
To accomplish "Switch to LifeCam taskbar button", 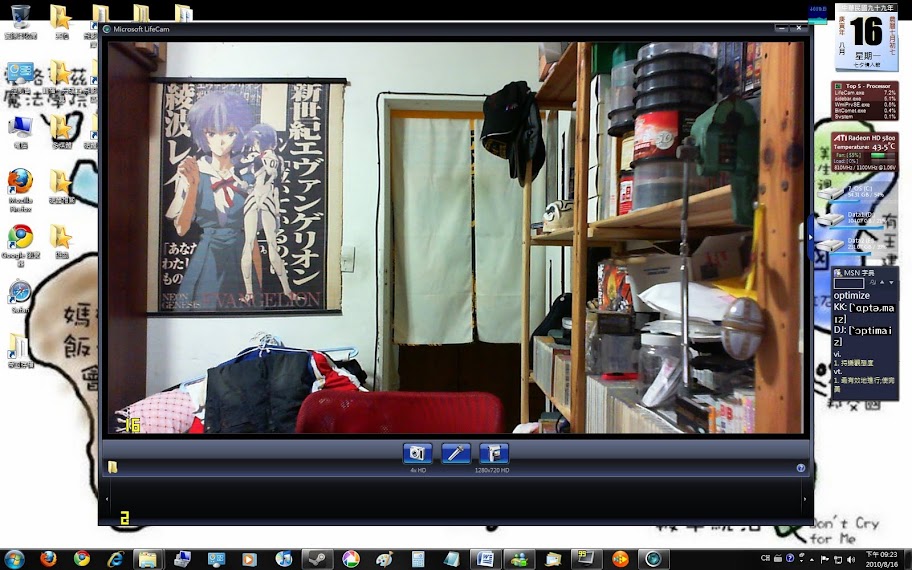I will [x=653, y=560].
